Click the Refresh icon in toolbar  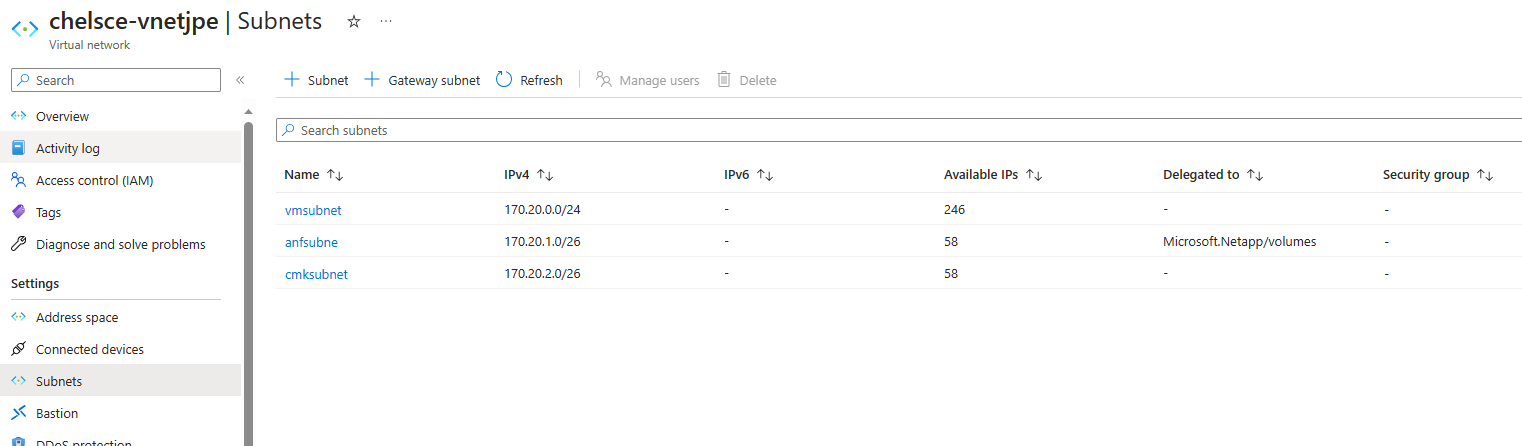[504, 80]
